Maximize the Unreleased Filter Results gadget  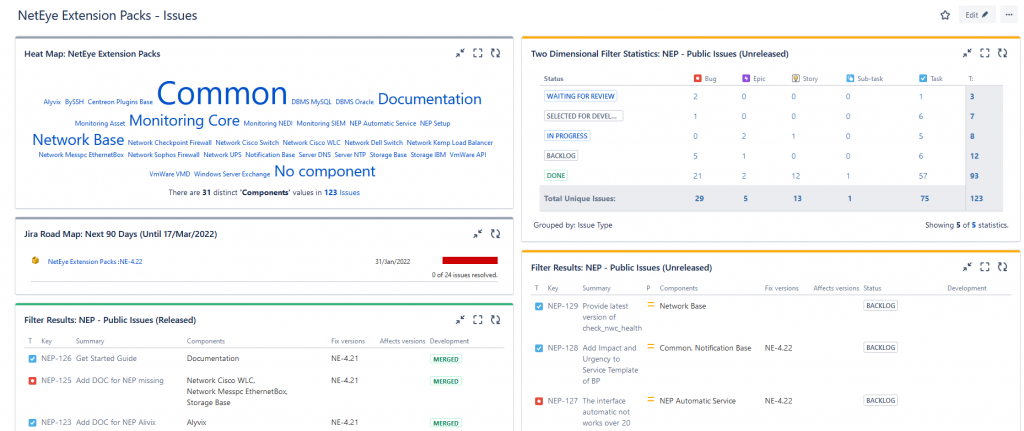985,267
